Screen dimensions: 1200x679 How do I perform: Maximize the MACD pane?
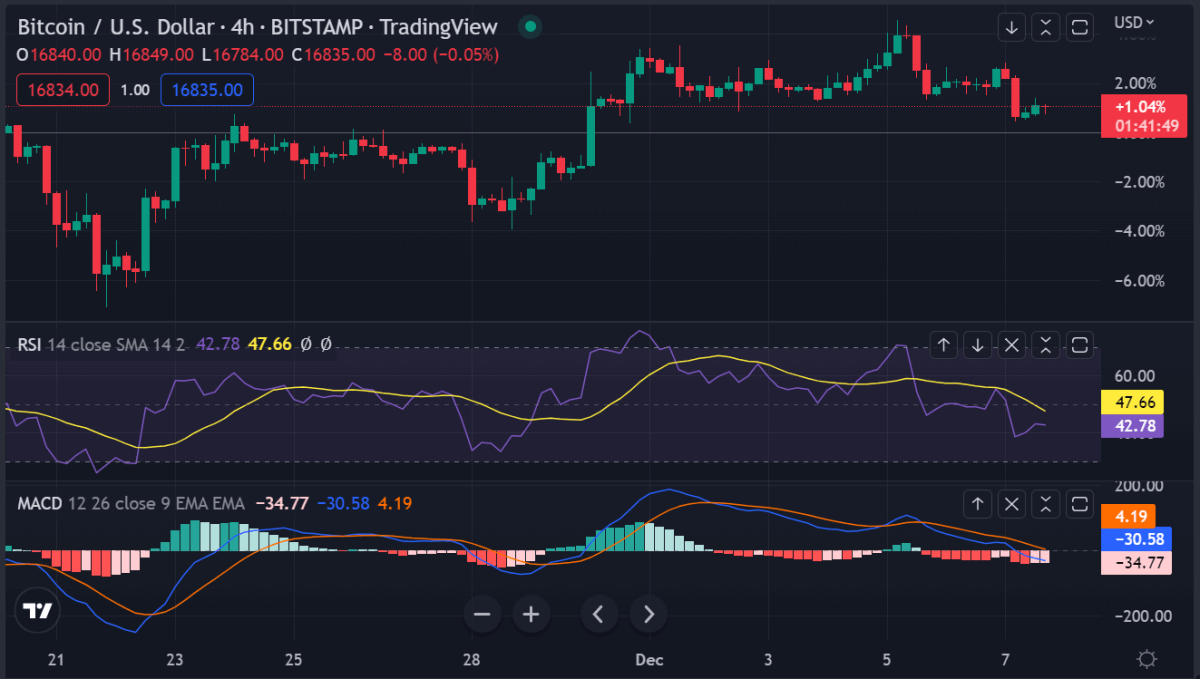[1080, 503]
